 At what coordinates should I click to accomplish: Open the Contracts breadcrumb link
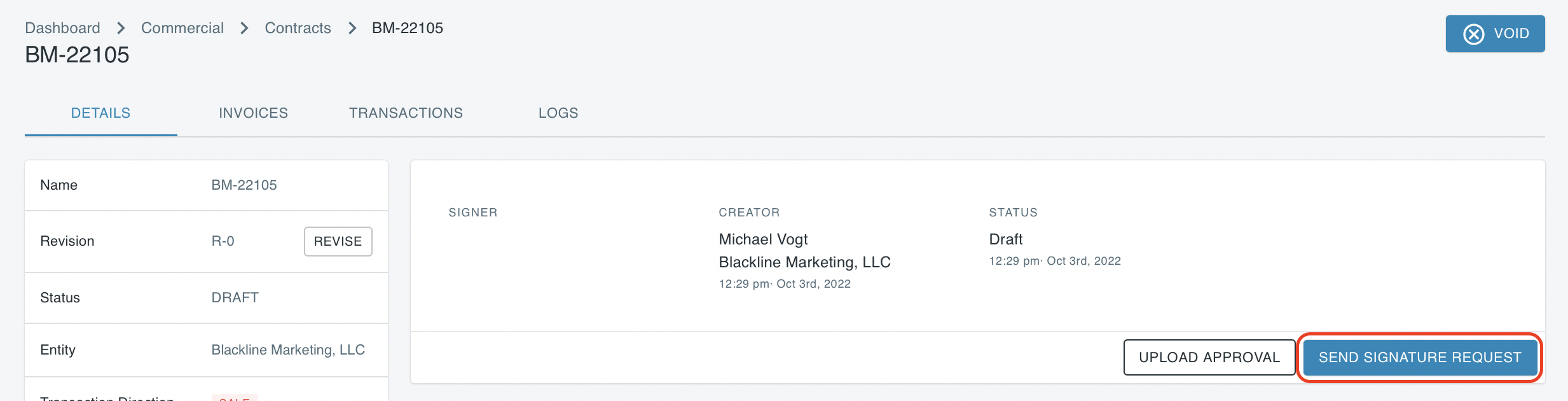point(298,28)
